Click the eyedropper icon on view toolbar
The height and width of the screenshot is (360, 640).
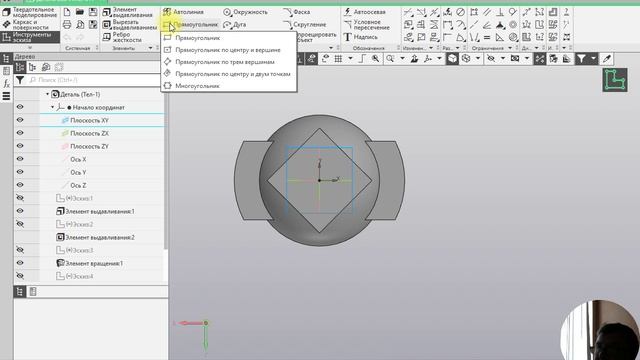(x=607, y=59)
